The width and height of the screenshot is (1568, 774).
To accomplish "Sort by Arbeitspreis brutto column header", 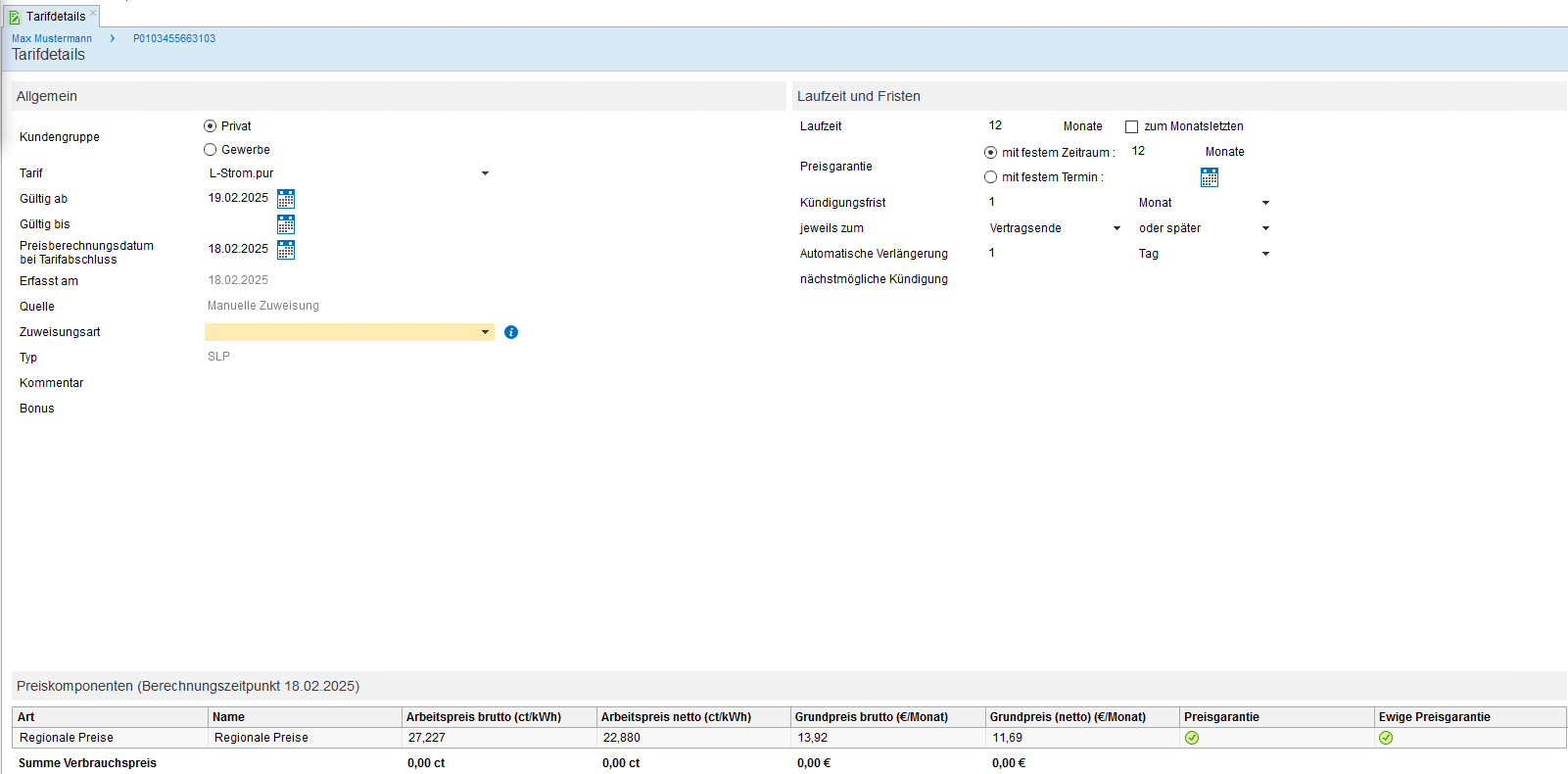I will pyautogui.click(x=499, y=717).
